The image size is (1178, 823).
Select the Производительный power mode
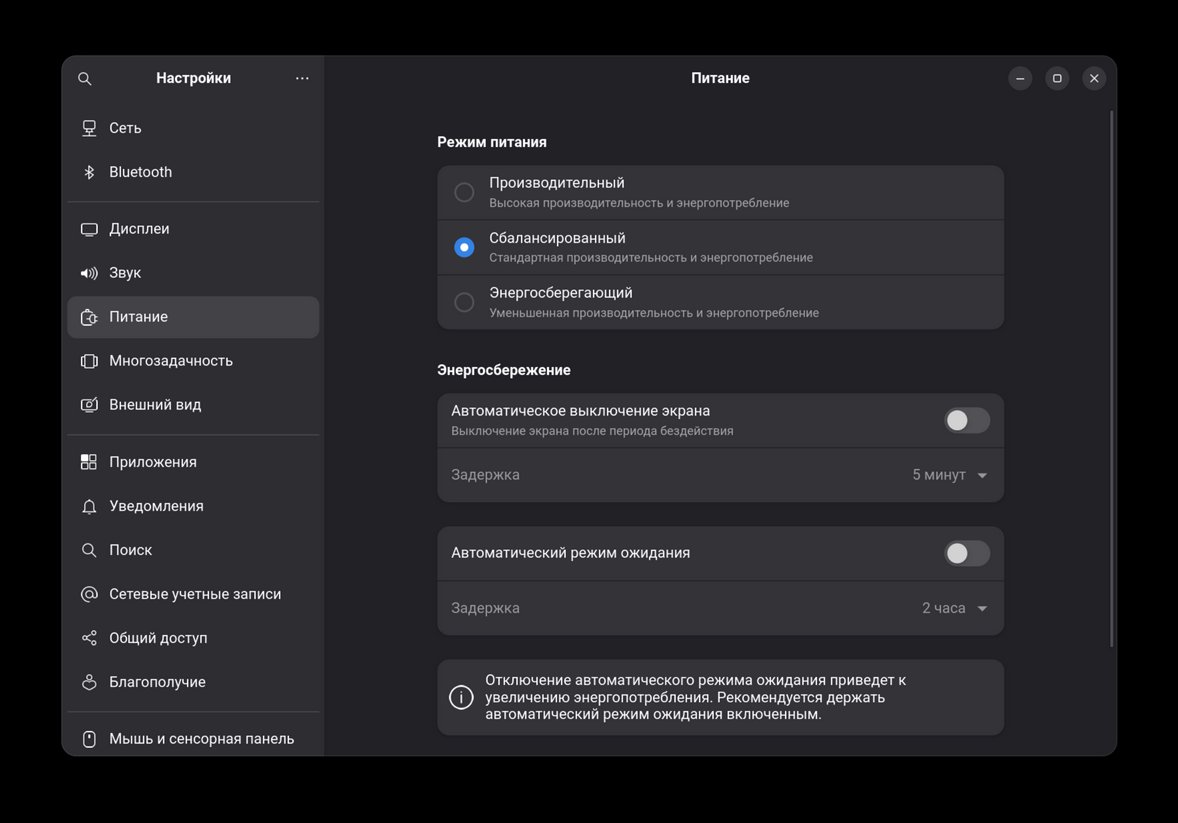(x=464, y=192)
